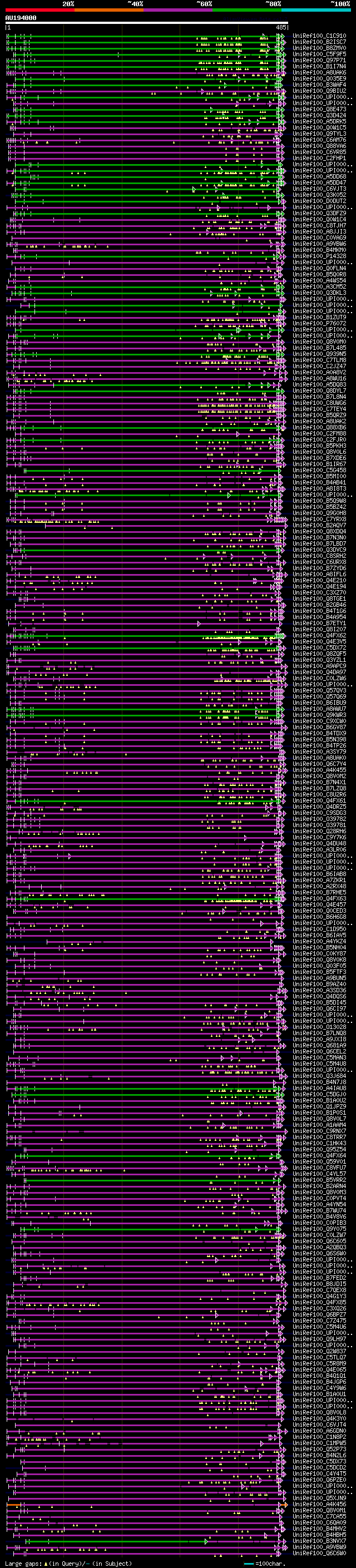Select the AU194000 query title

[21, 18]
